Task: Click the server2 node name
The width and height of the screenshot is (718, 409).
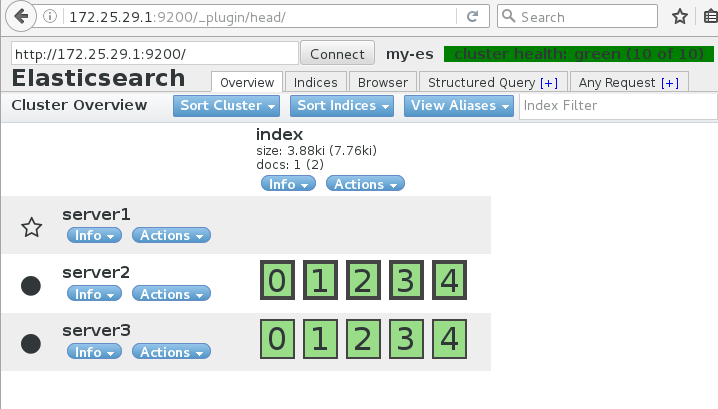Action: click(x=96, y=272)
